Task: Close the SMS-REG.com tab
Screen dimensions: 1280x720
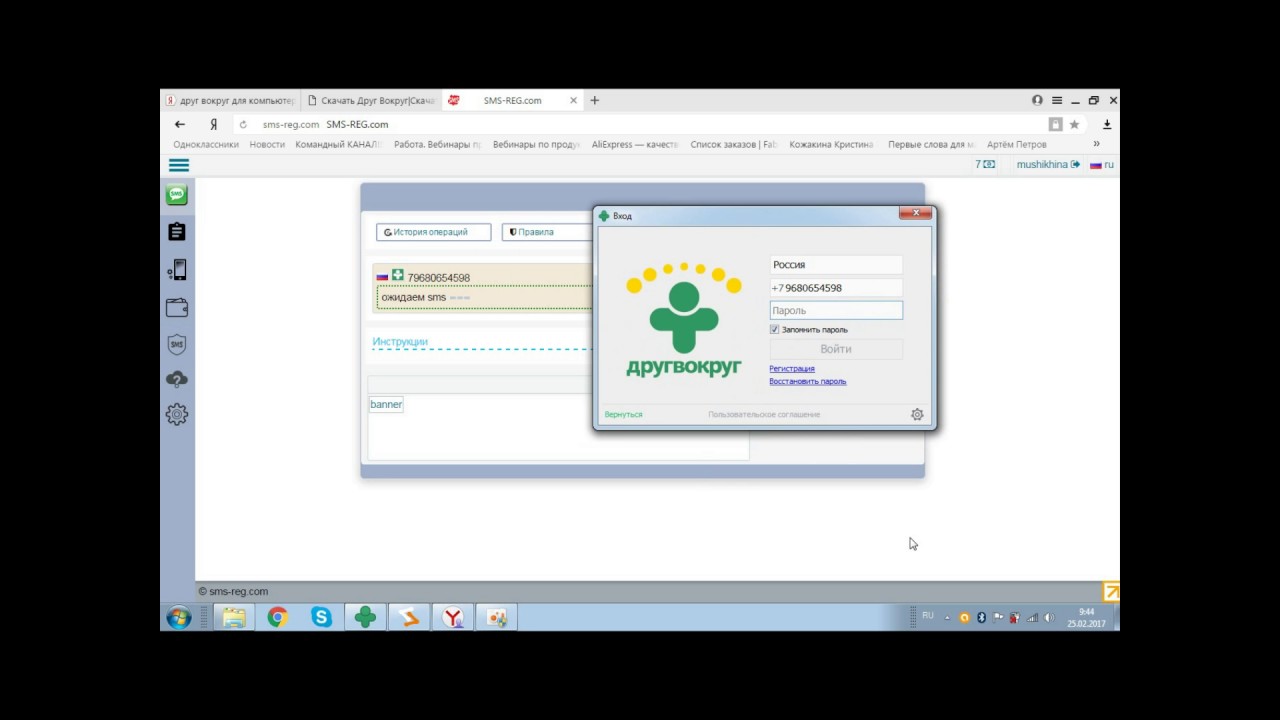Action: click(574, 100)
